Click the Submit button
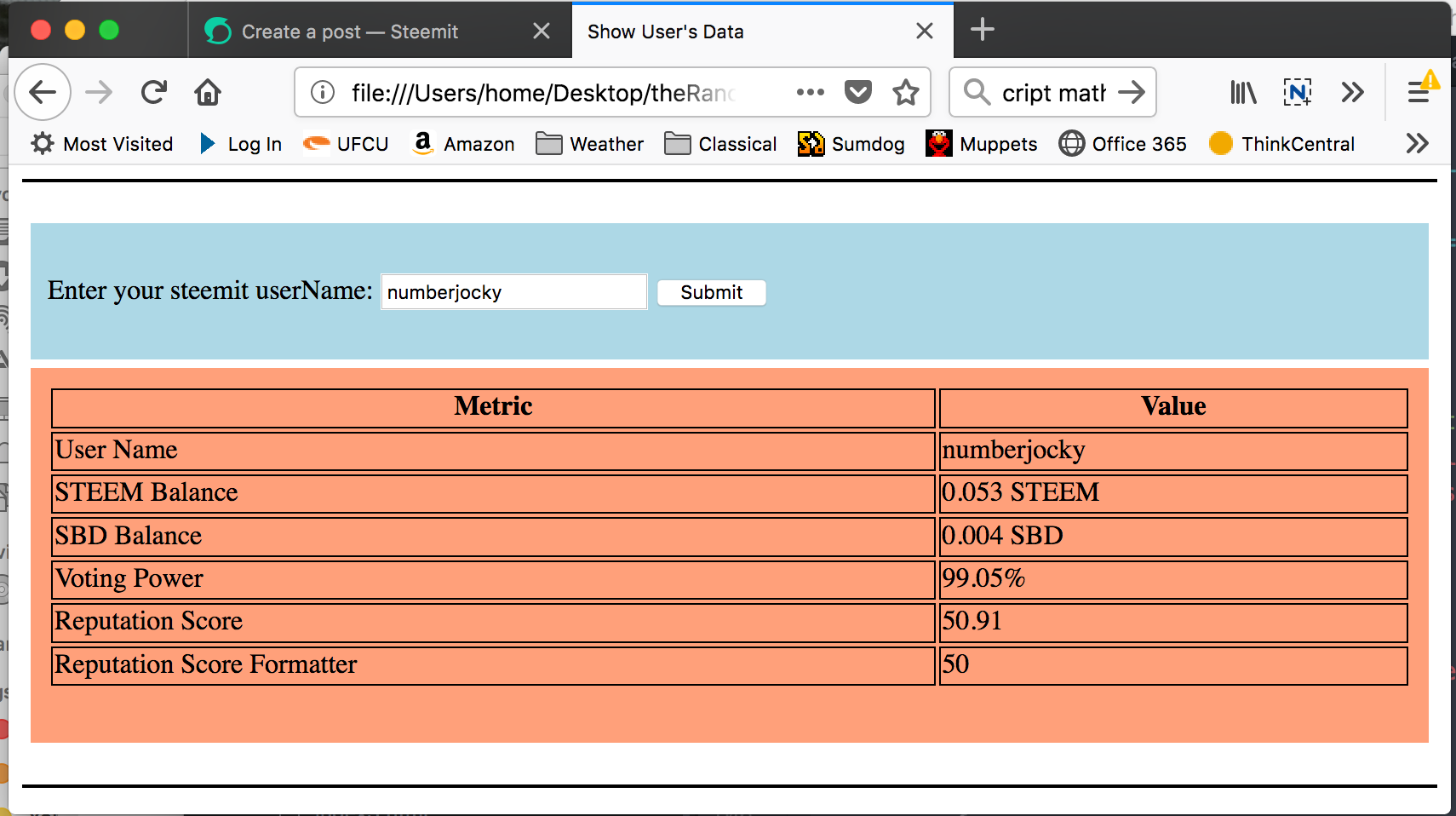This screenshot has height=816, width=1456. (712, 292)
